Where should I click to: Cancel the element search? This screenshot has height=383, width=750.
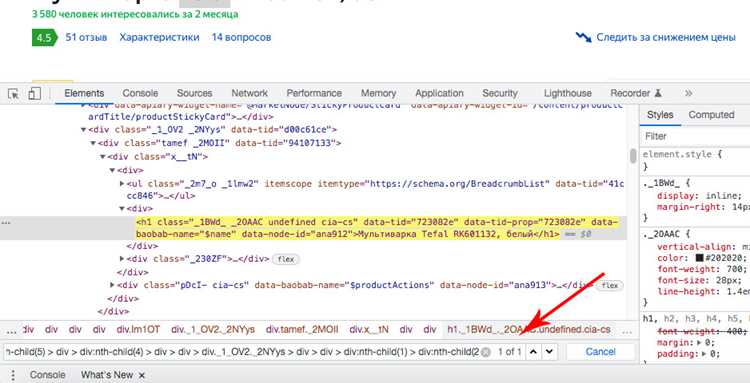pyautogui.click(x=600, y=352)
